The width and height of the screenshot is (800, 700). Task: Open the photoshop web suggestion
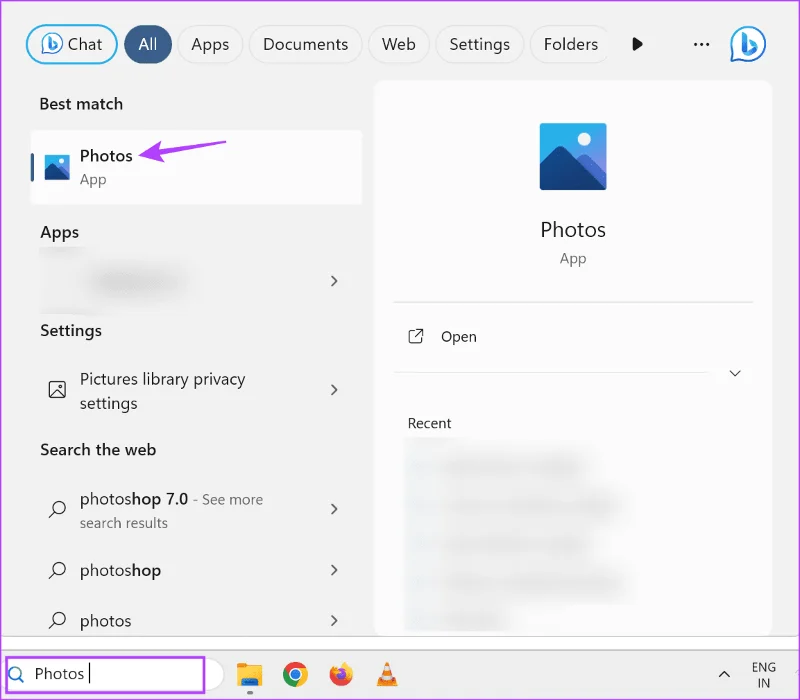click(x=196, y=570)
